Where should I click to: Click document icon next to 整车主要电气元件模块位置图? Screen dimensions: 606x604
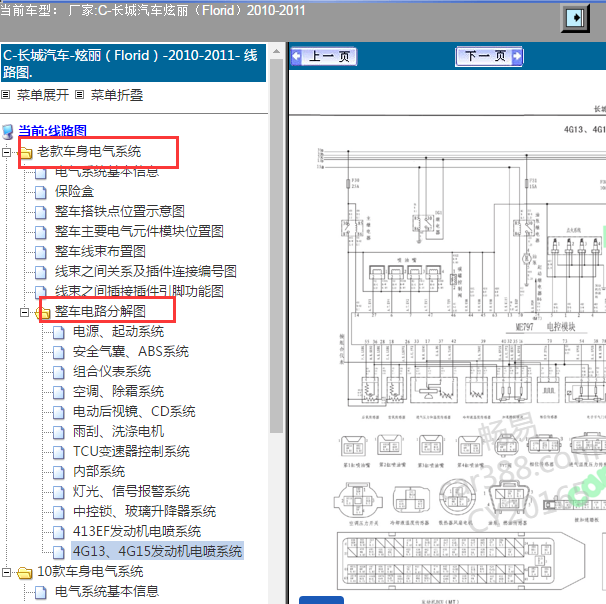tap(41, 232)
